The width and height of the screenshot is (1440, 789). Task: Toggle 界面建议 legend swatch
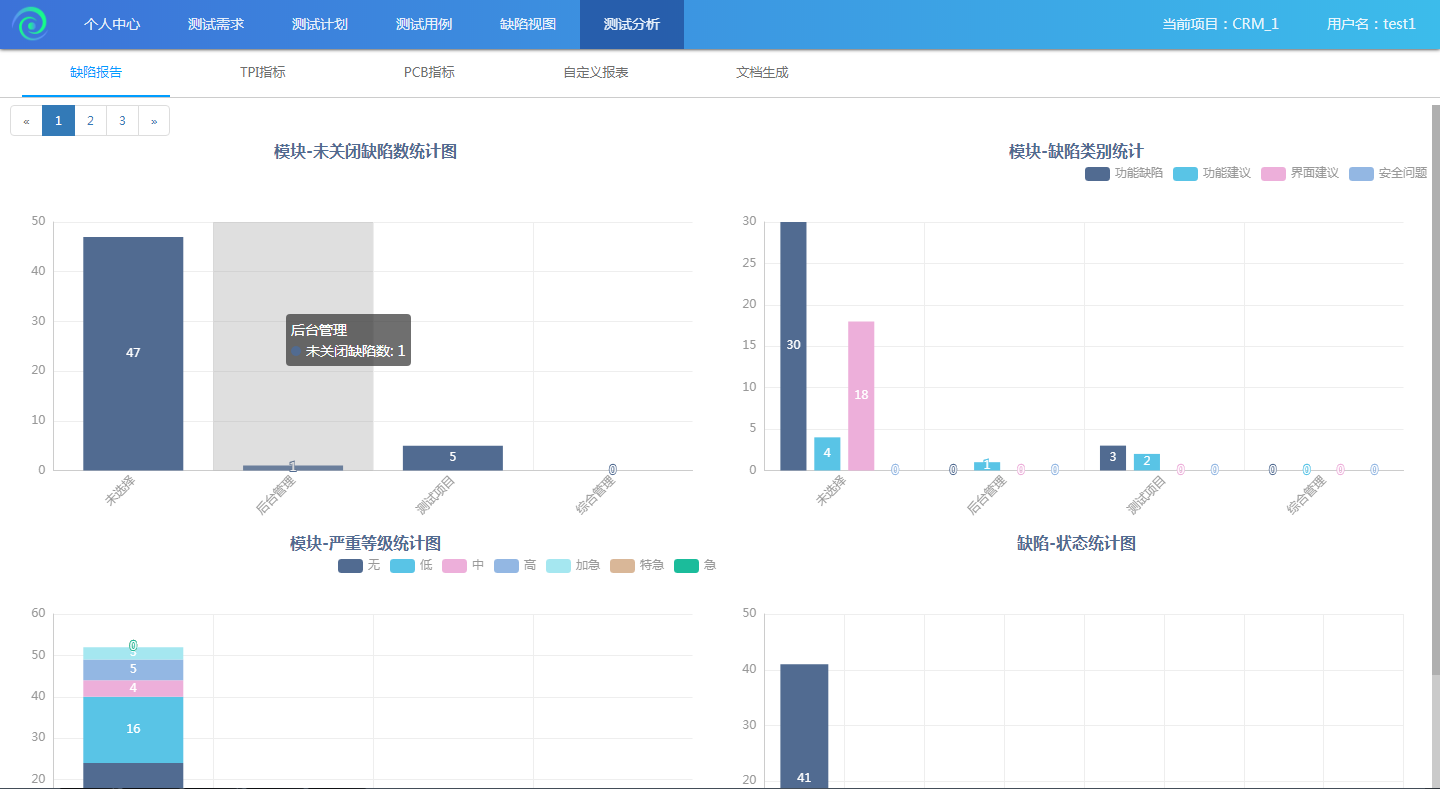(x=1273, y=173)
